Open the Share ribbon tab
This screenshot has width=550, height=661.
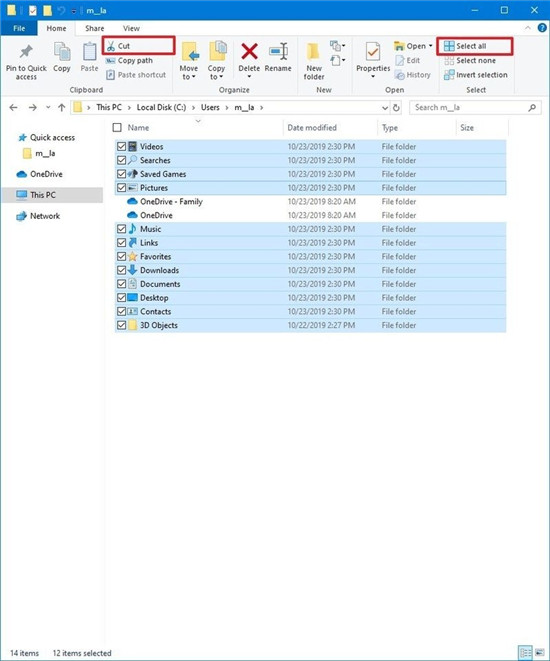click(x=94, y=28)
